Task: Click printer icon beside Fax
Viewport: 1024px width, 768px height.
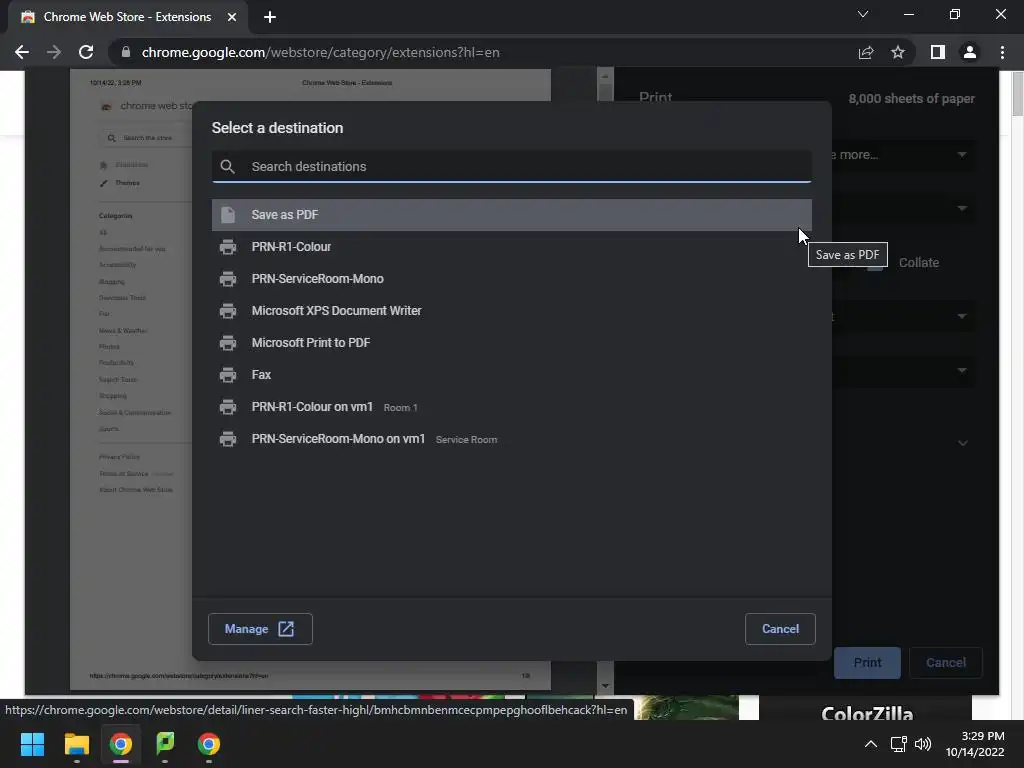Action: (x=227, y=375)
